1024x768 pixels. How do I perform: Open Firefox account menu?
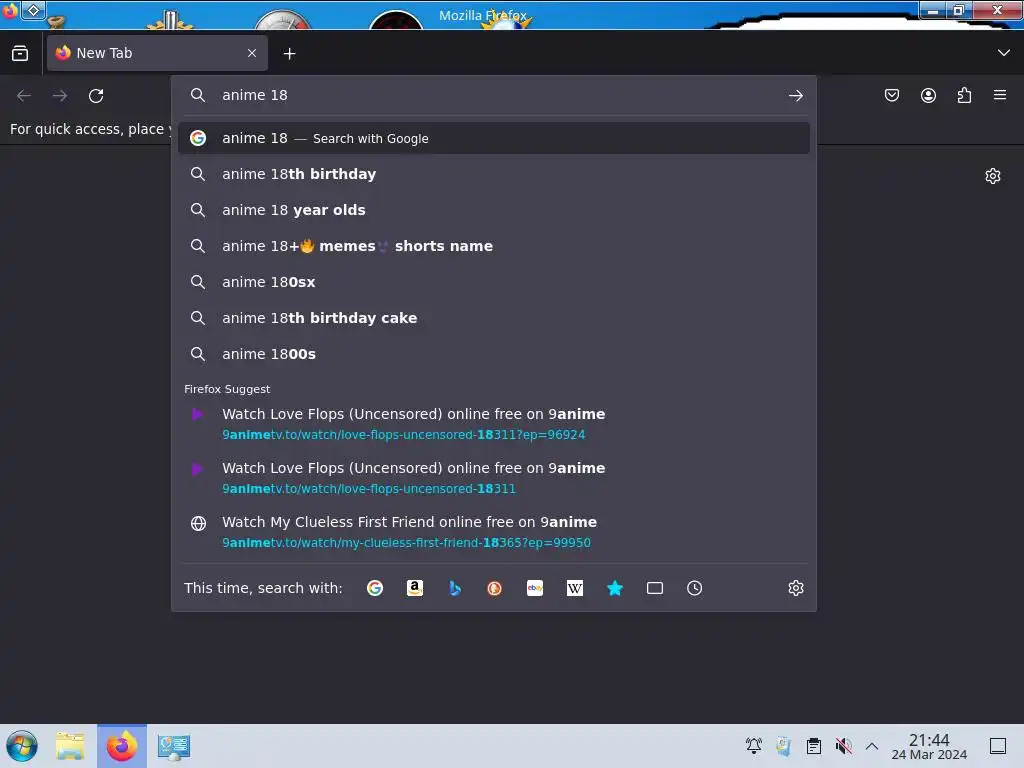click(x=928, y=95)
